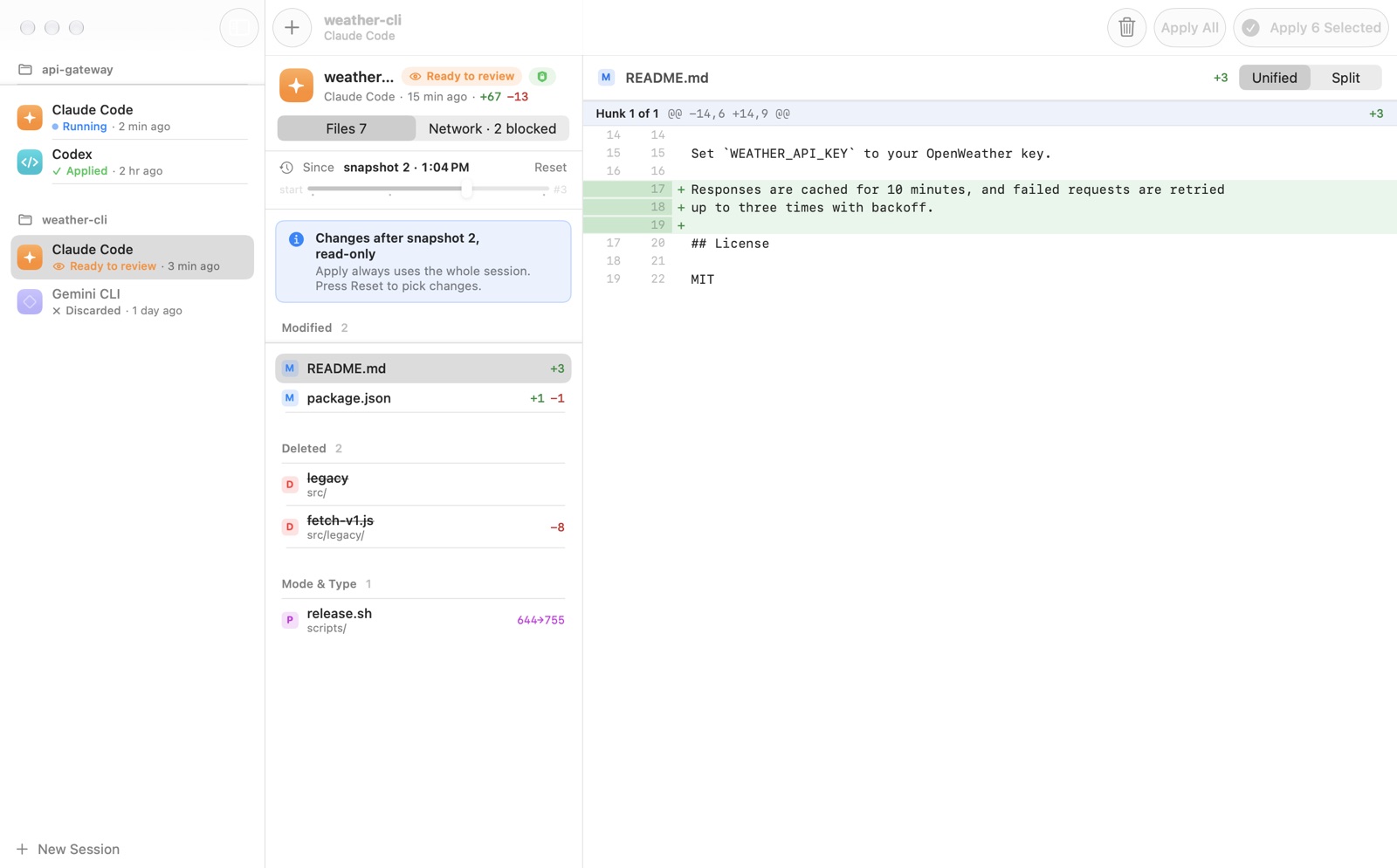This screenshot has height=868, width=1397.
Task: Click the P badge beside release.sh
Action: [290, 620]
